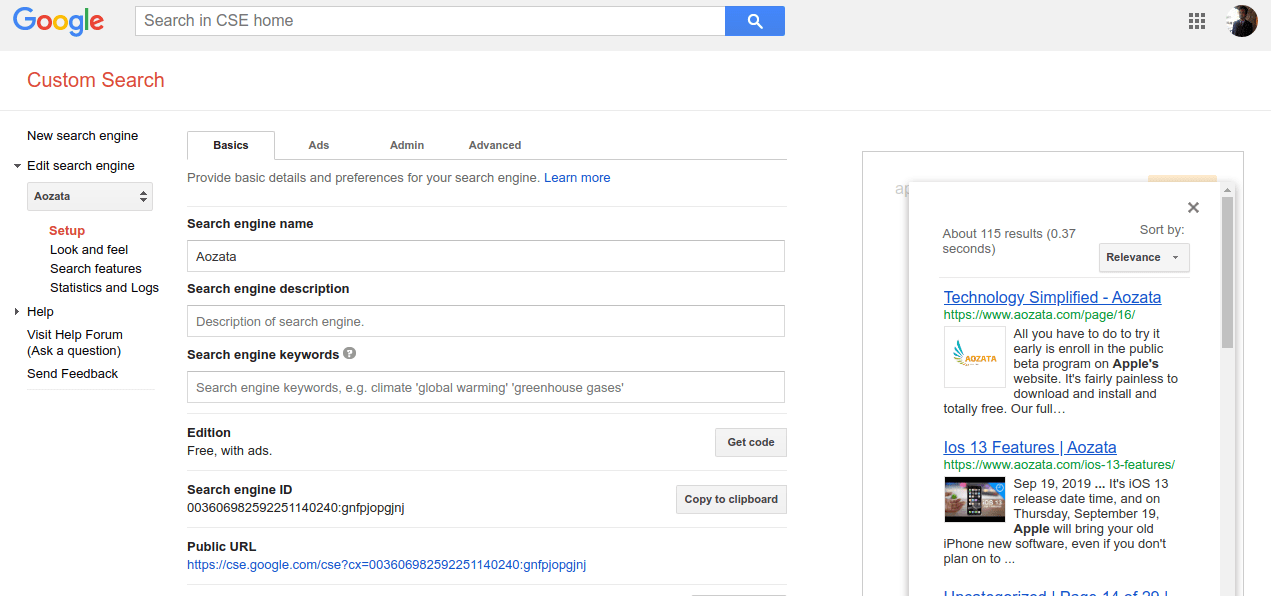Click the preview panel vertical scrollbar
Image resolution: width=1271 pixels, height=596 pixels.
coord(1228,272)
